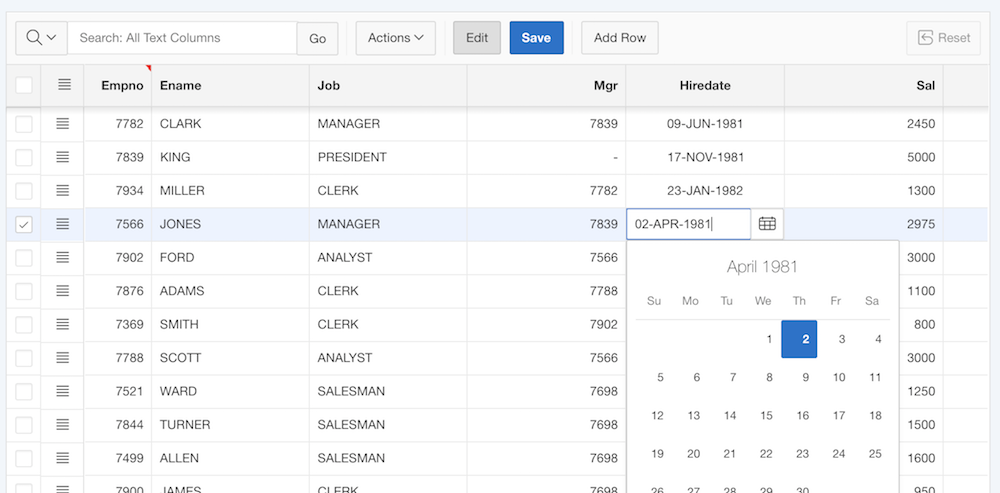The image size is (1000, 493).
Task: Click the Add Row button
Action: (619, 38)
